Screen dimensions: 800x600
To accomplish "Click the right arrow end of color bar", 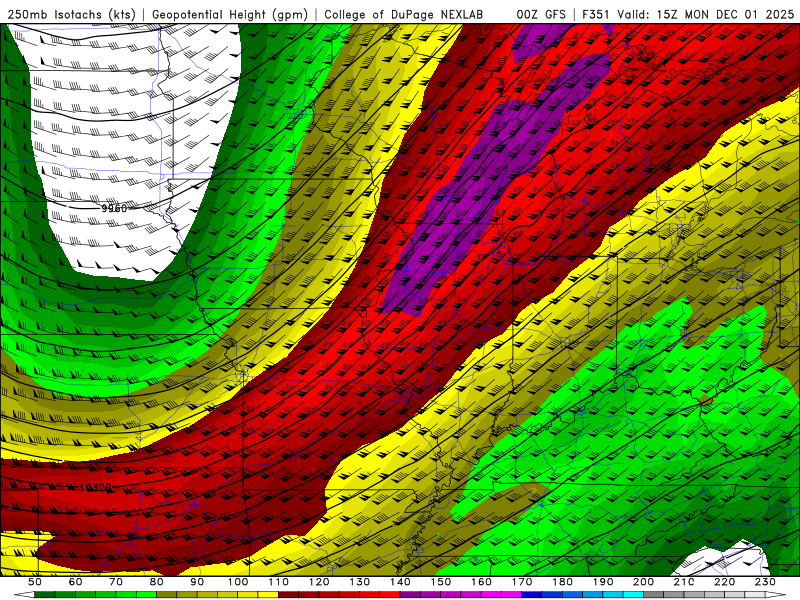I will coord(776,594).
